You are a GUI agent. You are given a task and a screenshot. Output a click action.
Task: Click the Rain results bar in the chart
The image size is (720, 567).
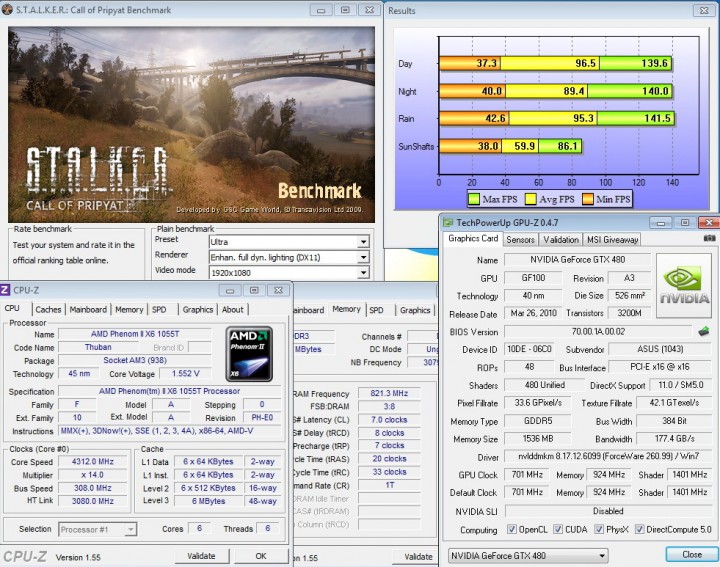tap(557, 118)
